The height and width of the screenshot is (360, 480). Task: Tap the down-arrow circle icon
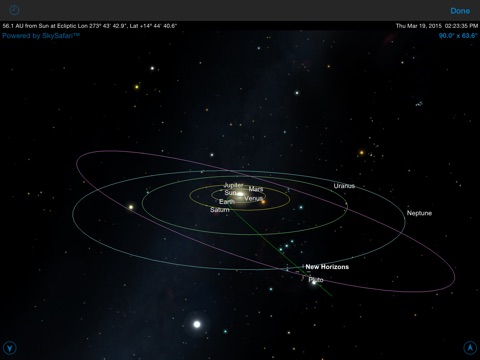pyautogui.click(x=10, y=348)
